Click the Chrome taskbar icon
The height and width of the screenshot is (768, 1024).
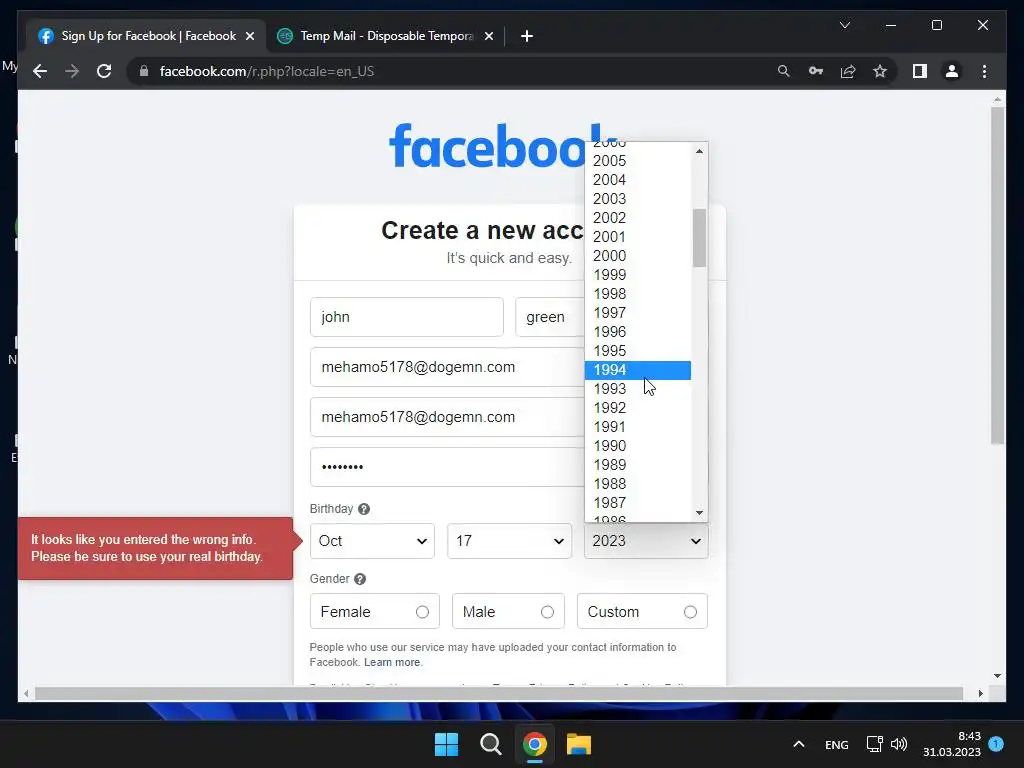tap(534, 744)
